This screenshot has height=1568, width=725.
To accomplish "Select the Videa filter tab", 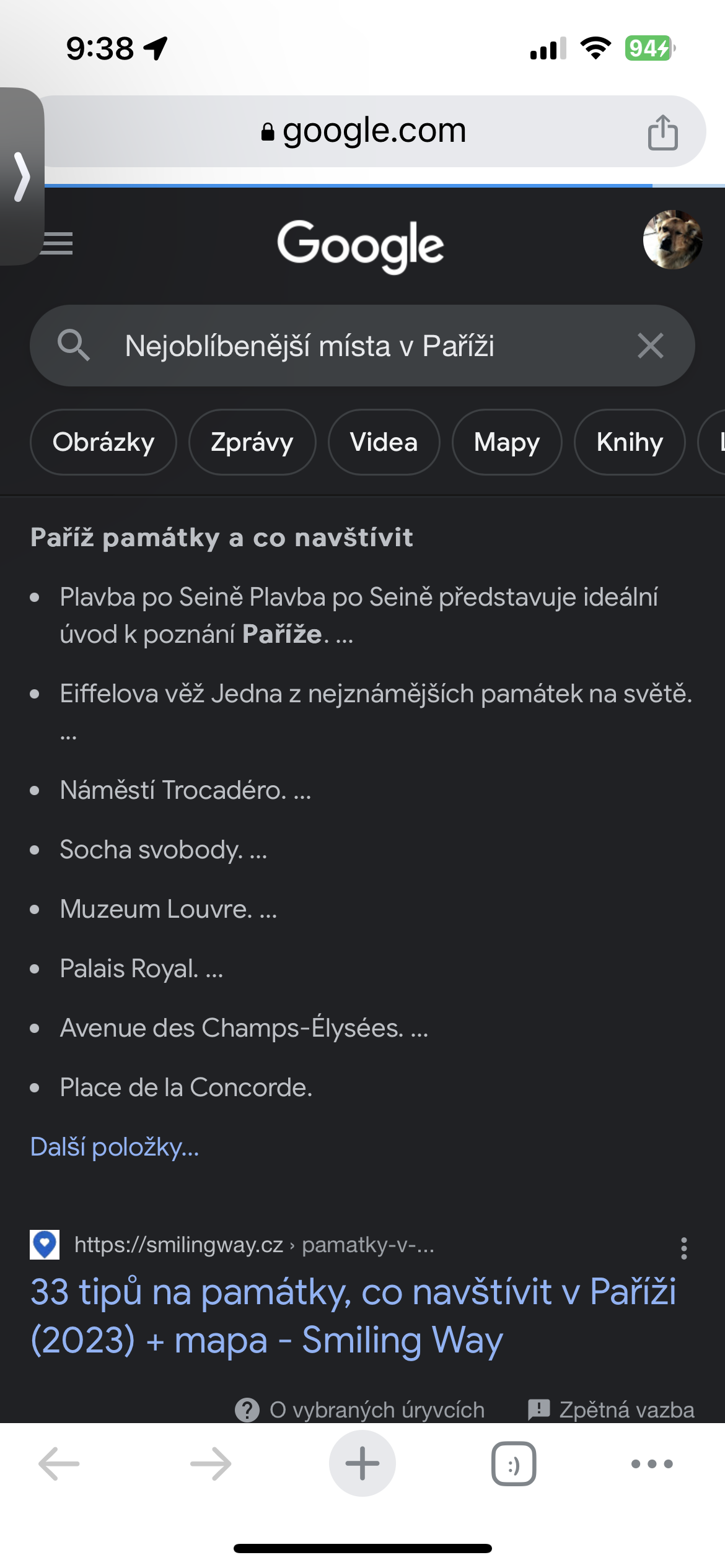I will (384, 442).
